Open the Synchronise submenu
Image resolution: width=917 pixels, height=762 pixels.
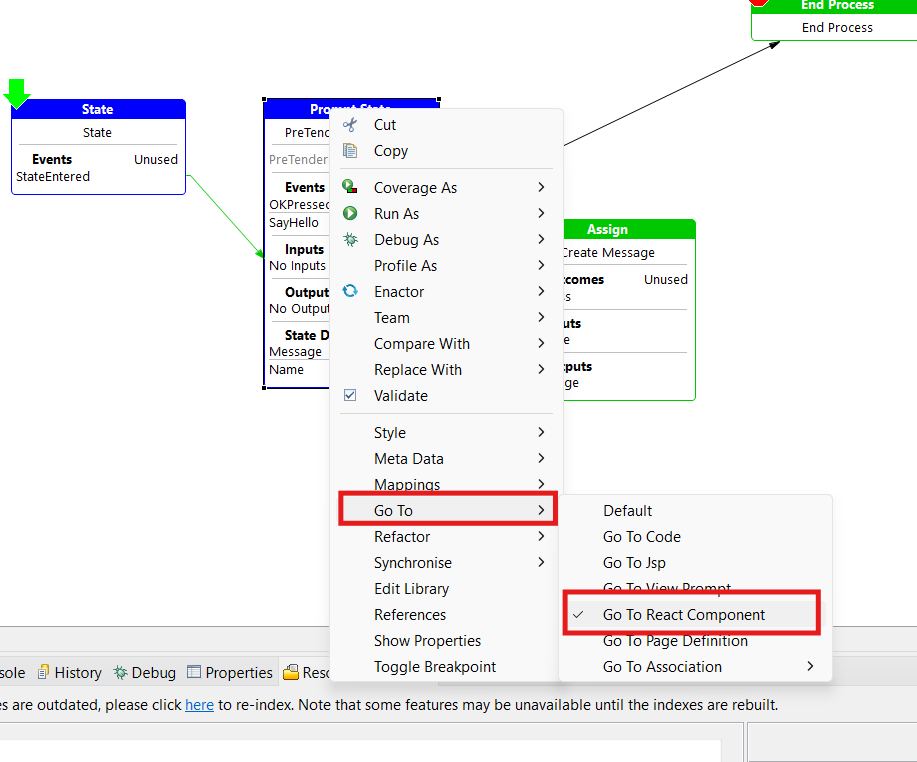446,563
